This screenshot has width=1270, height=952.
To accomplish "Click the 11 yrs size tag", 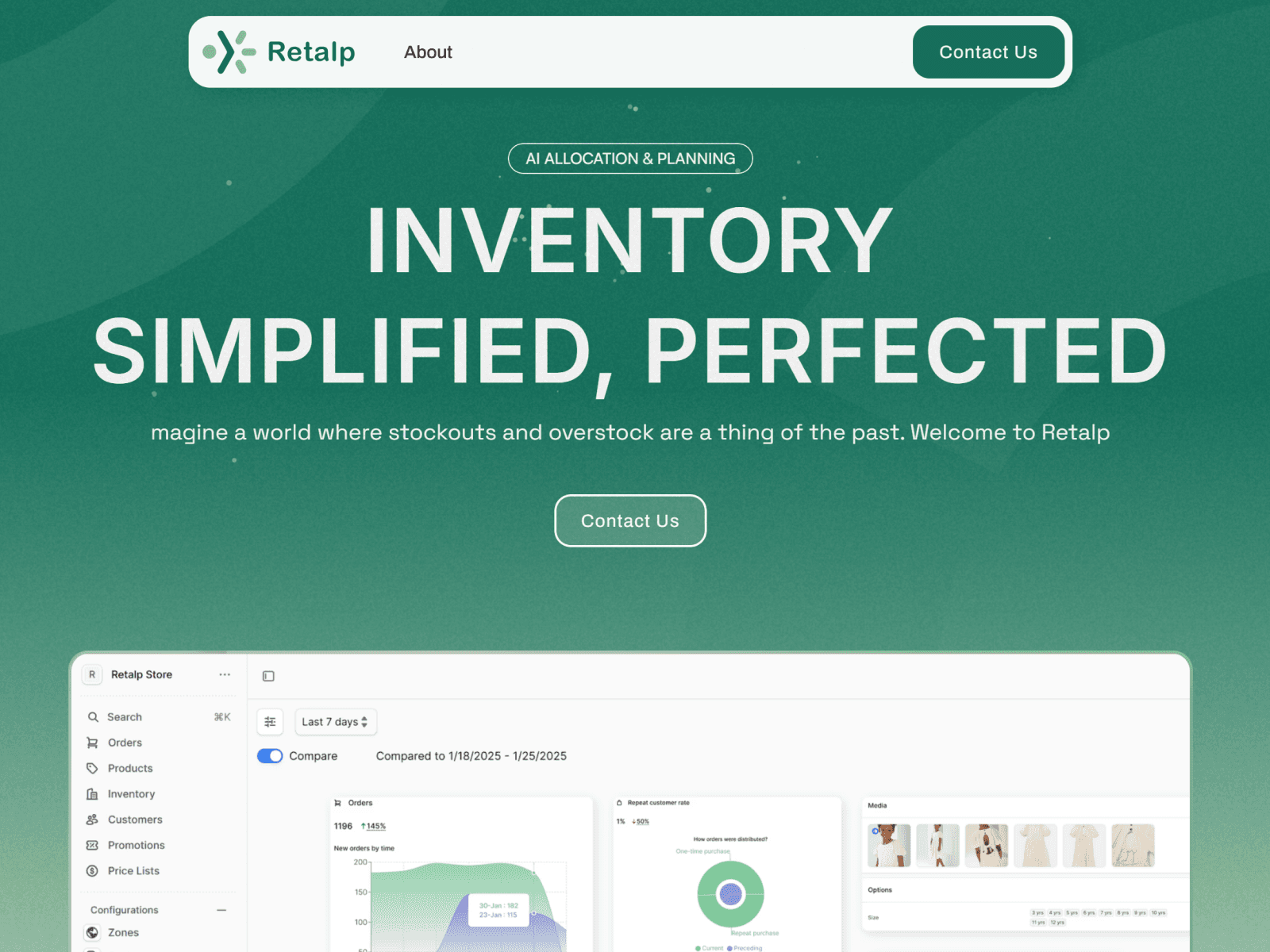I will [1038, 923].
